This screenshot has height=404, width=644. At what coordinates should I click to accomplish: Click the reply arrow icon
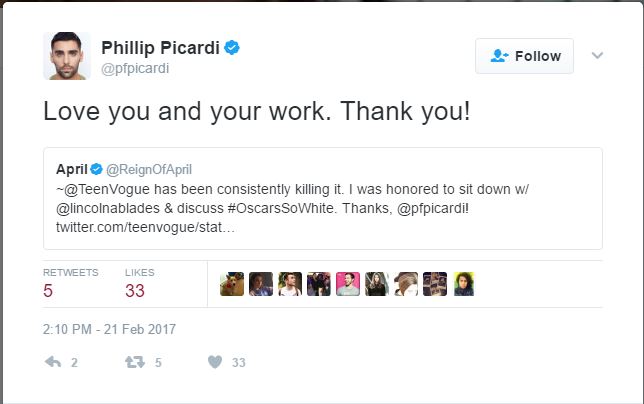(x=53, y=363)
